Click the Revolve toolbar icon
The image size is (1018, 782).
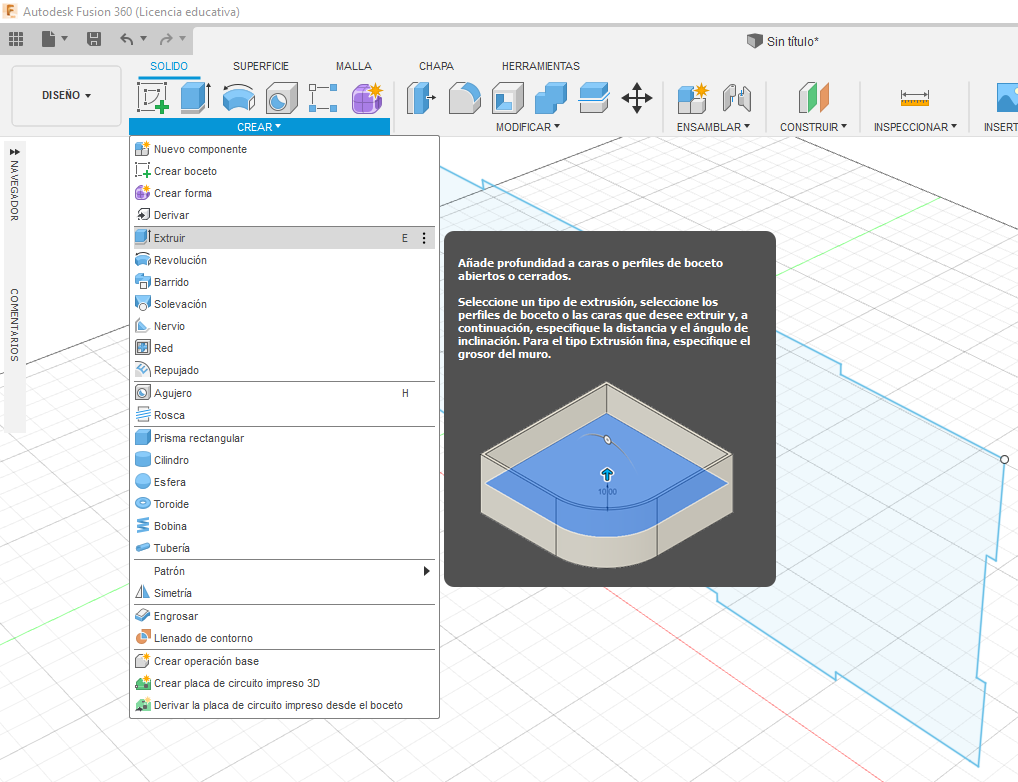tap(238, 98)
